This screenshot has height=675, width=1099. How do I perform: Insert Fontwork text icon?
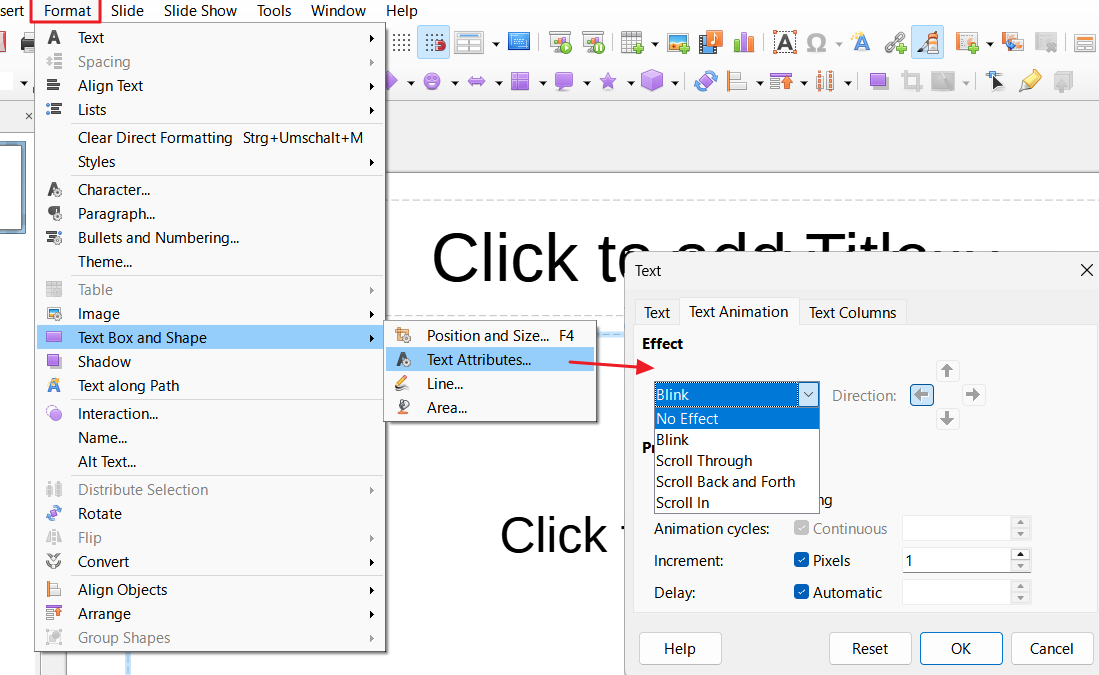(860, 43)
